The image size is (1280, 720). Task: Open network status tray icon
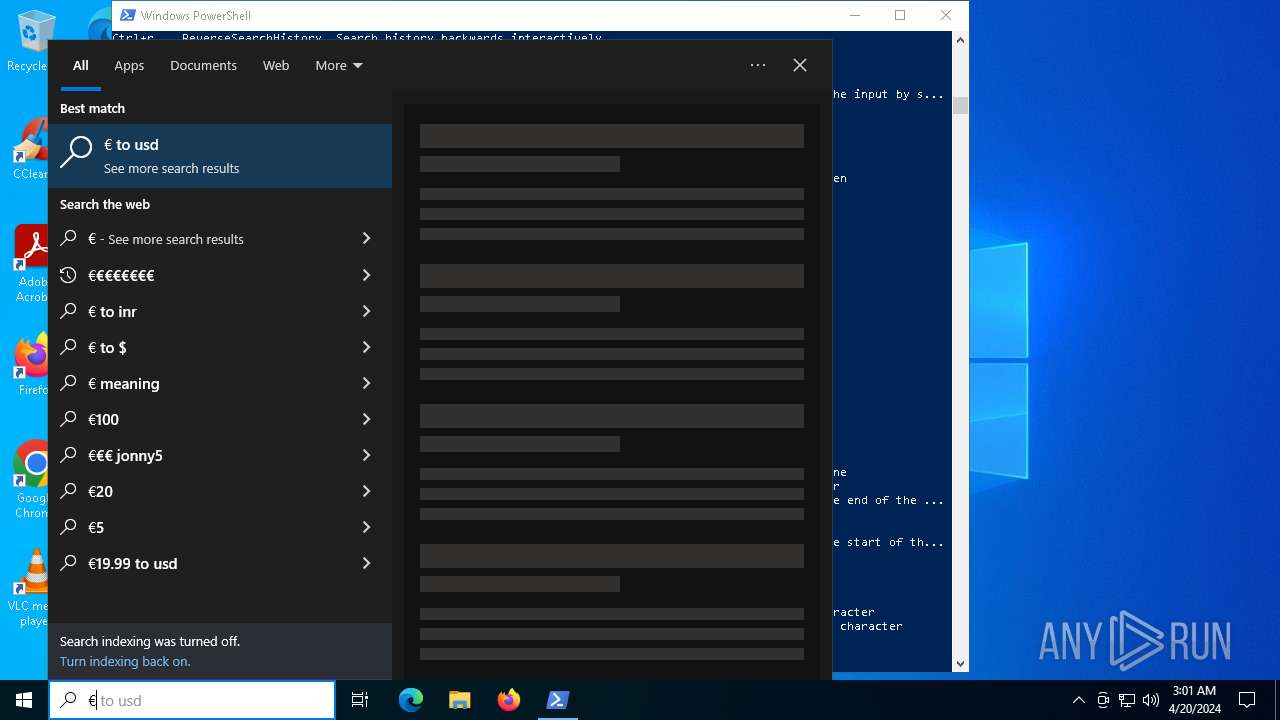(x=1127, y=700)
